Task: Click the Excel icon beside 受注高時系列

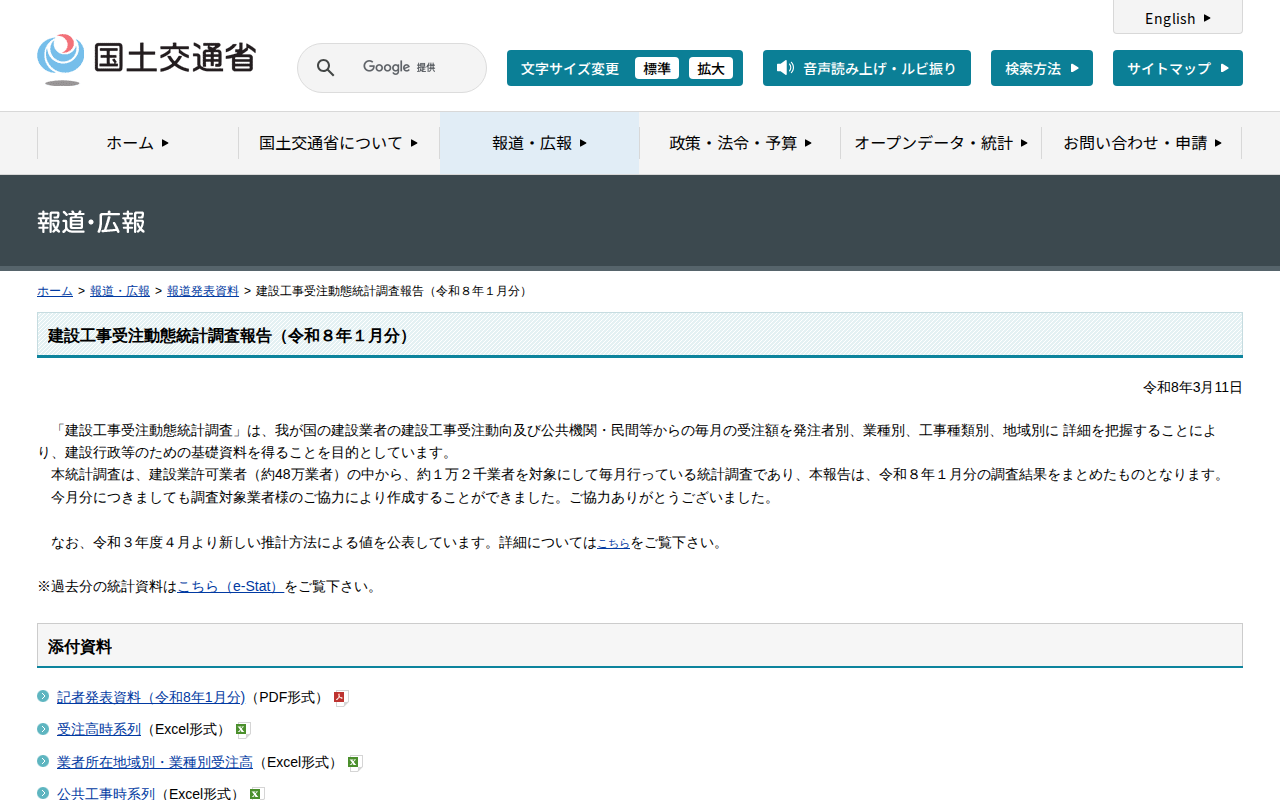Action: coord(242,730)
